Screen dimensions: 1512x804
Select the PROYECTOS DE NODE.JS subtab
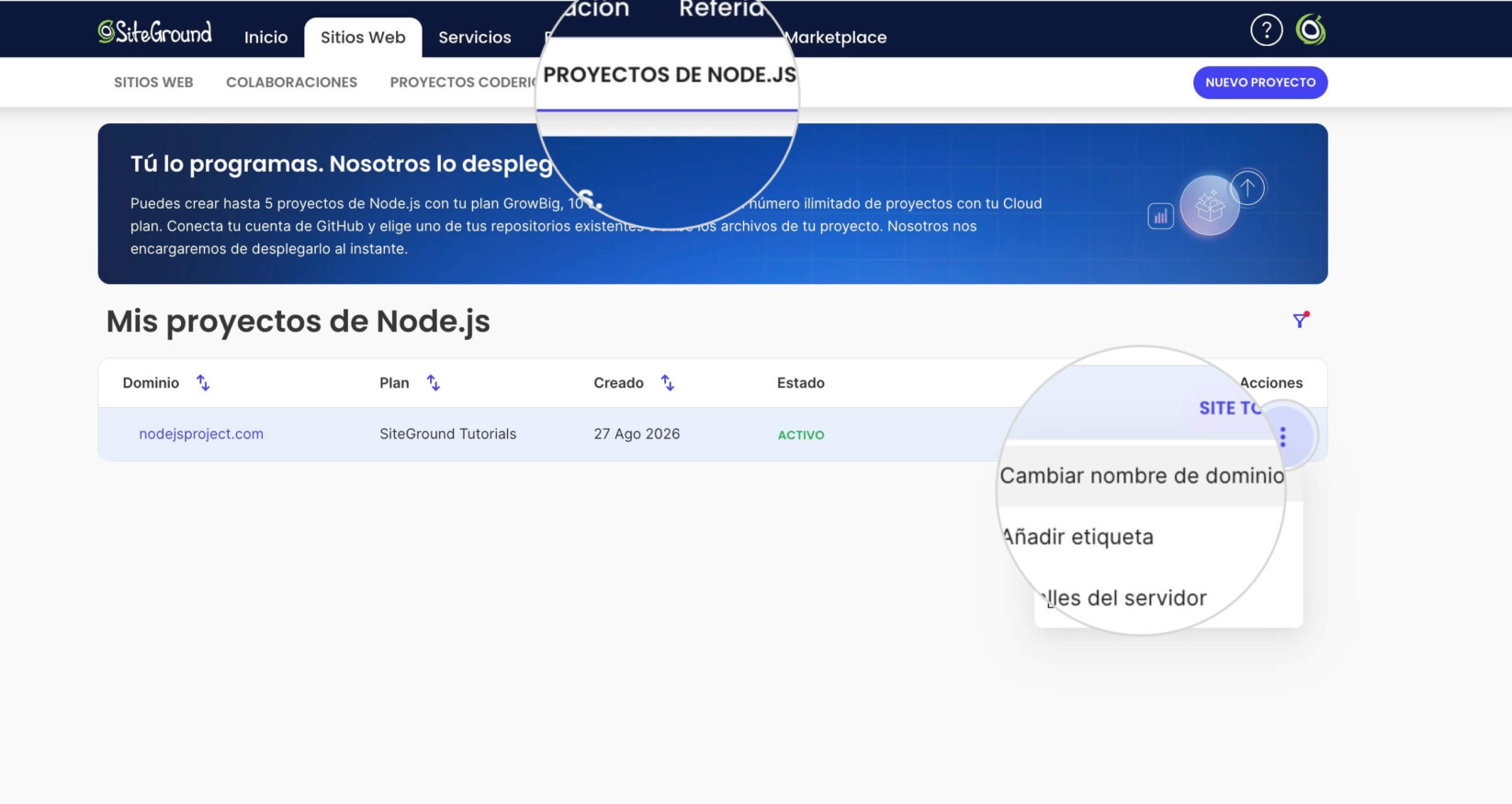coord(669,75)
